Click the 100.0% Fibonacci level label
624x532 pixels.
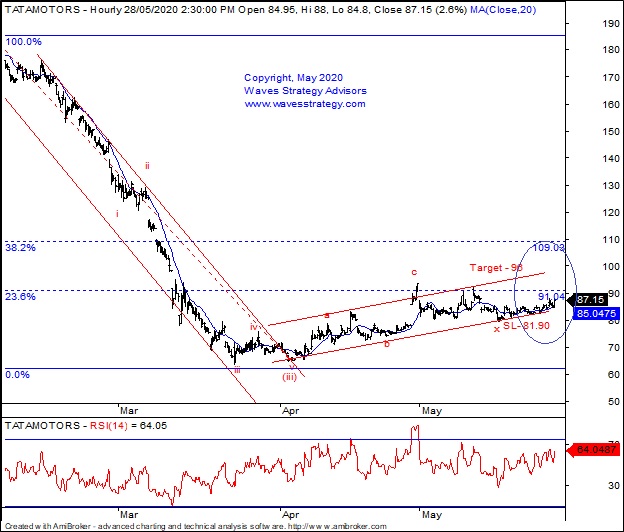23,42
